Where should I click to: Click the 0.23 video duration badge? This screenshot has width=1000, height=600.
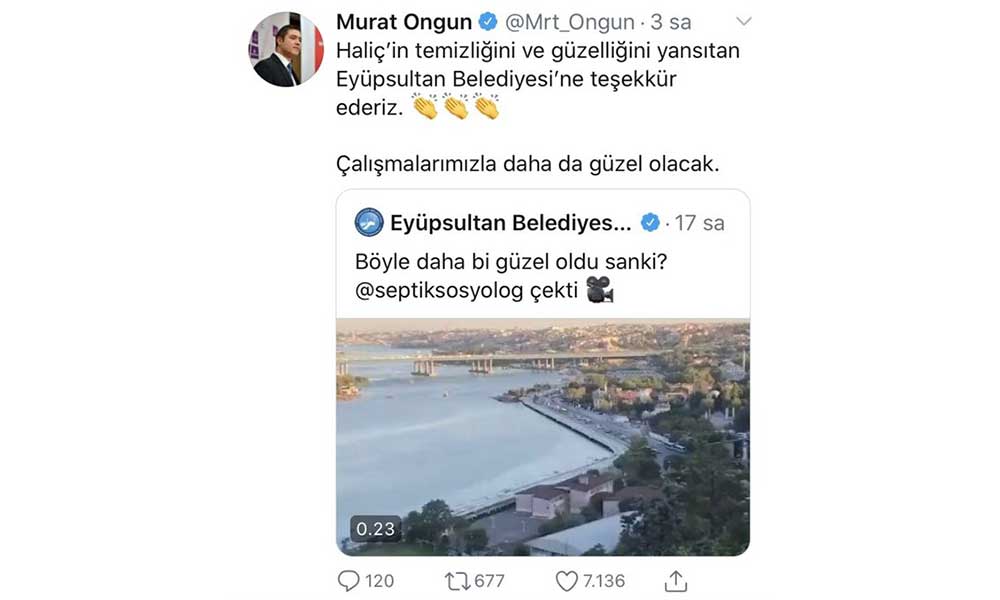(375, 529)
